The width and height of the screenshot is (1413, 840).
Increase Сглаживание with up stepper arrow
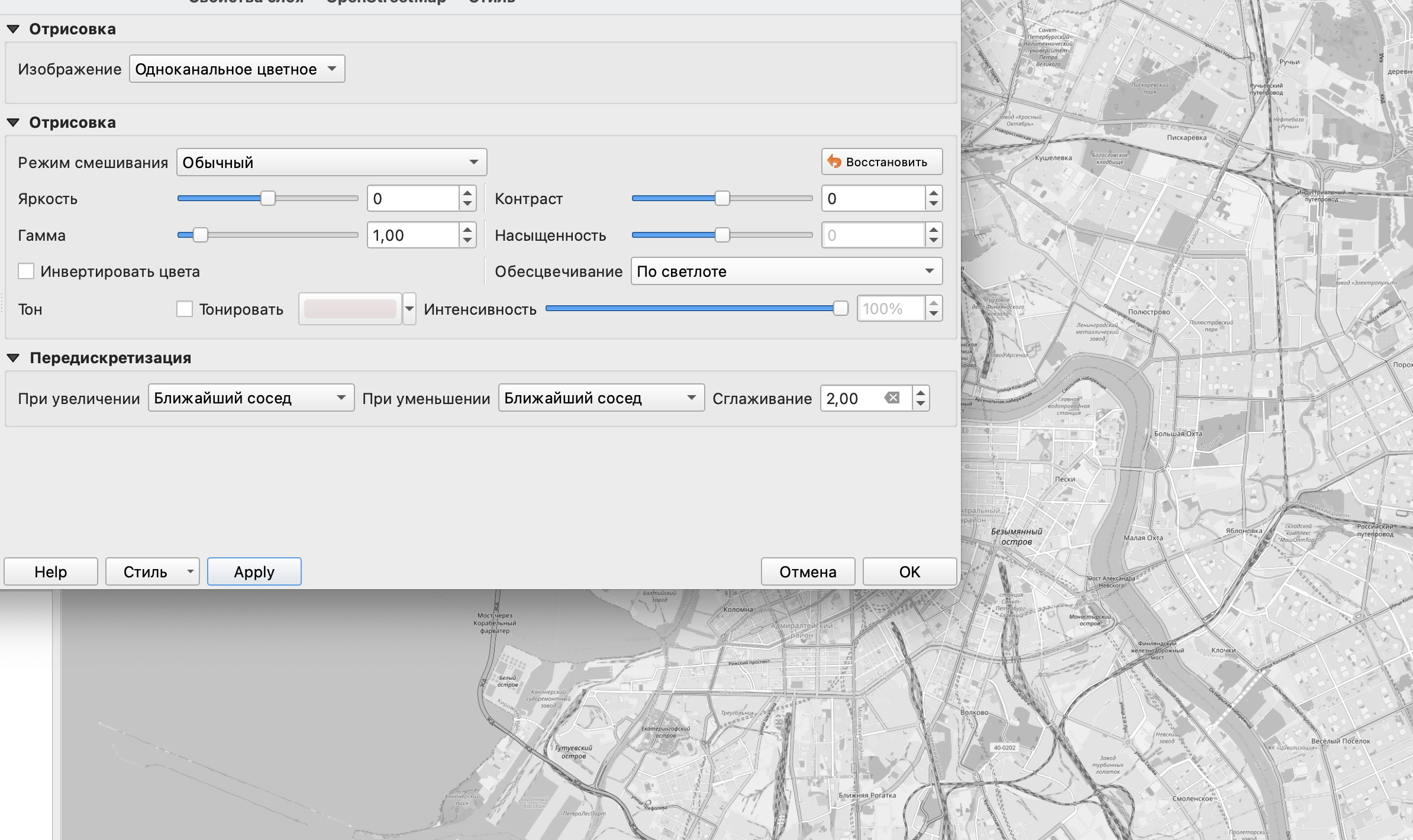(x=920, y=392)
